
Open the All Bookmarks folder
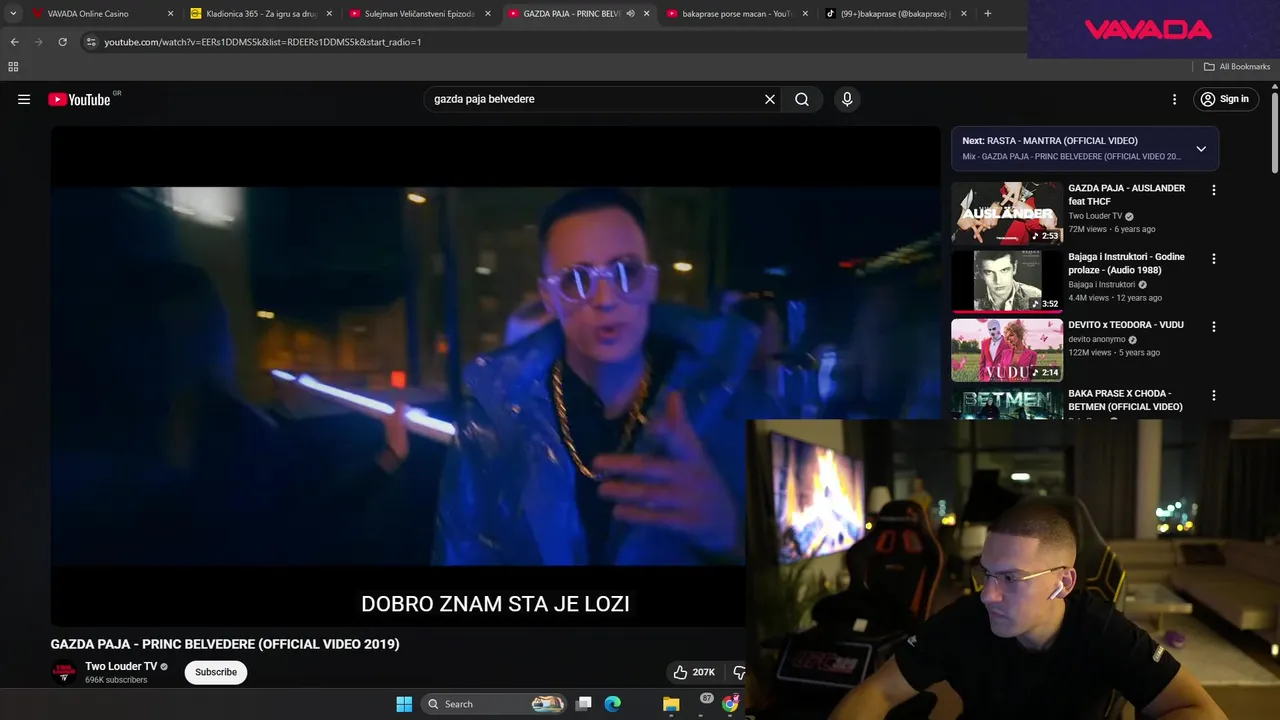[1237, 67]
